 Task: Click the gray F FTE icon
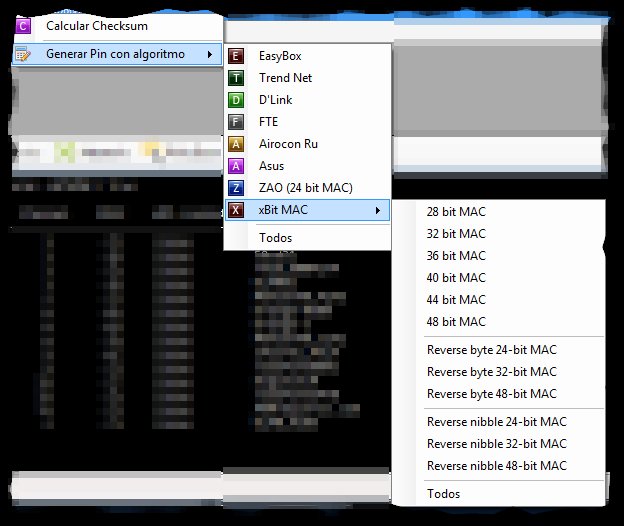236,122
